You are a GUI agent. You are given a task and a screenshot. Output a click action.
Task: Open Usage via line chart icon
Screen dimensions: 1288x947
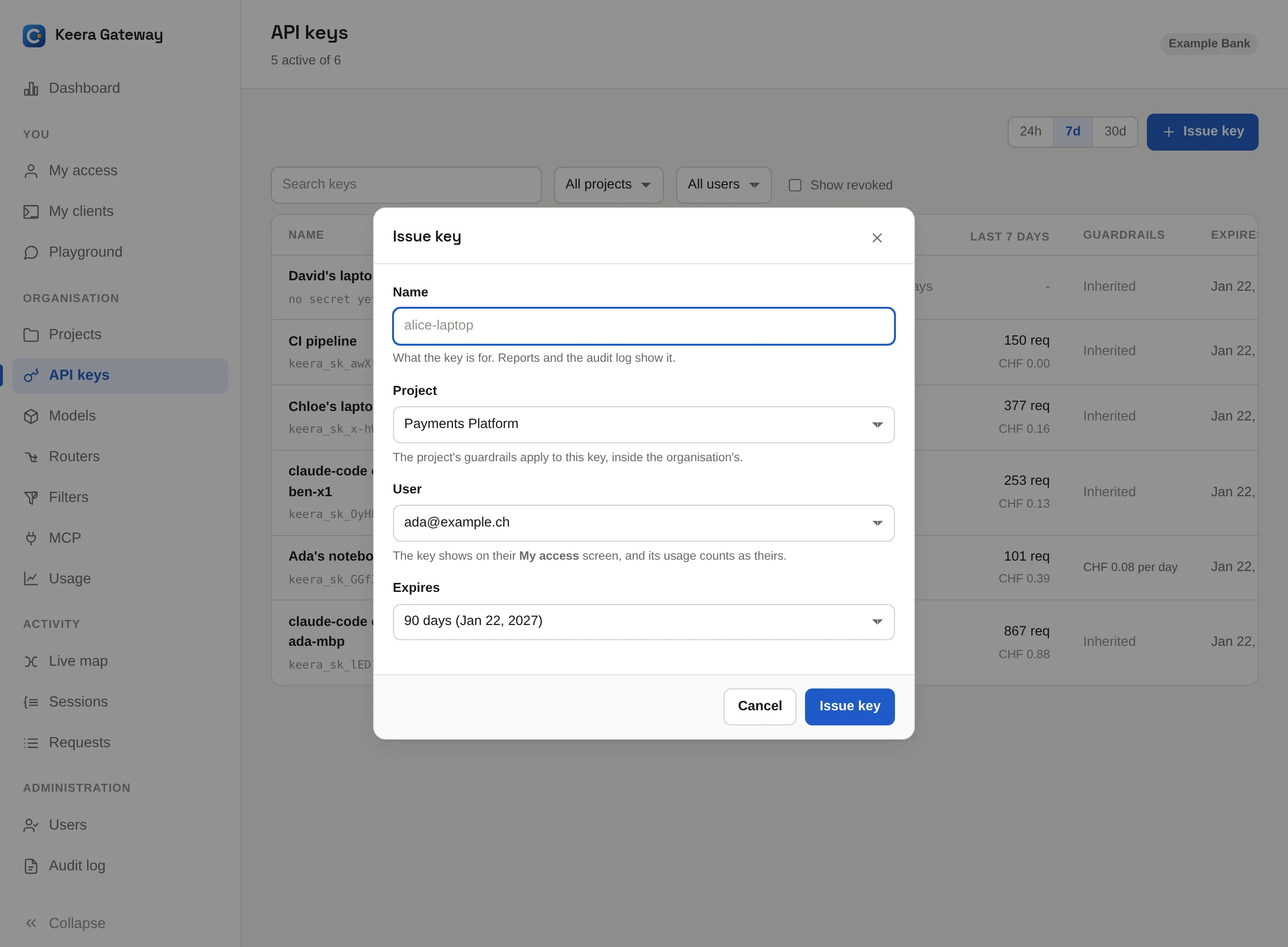[x=31, y=579]
